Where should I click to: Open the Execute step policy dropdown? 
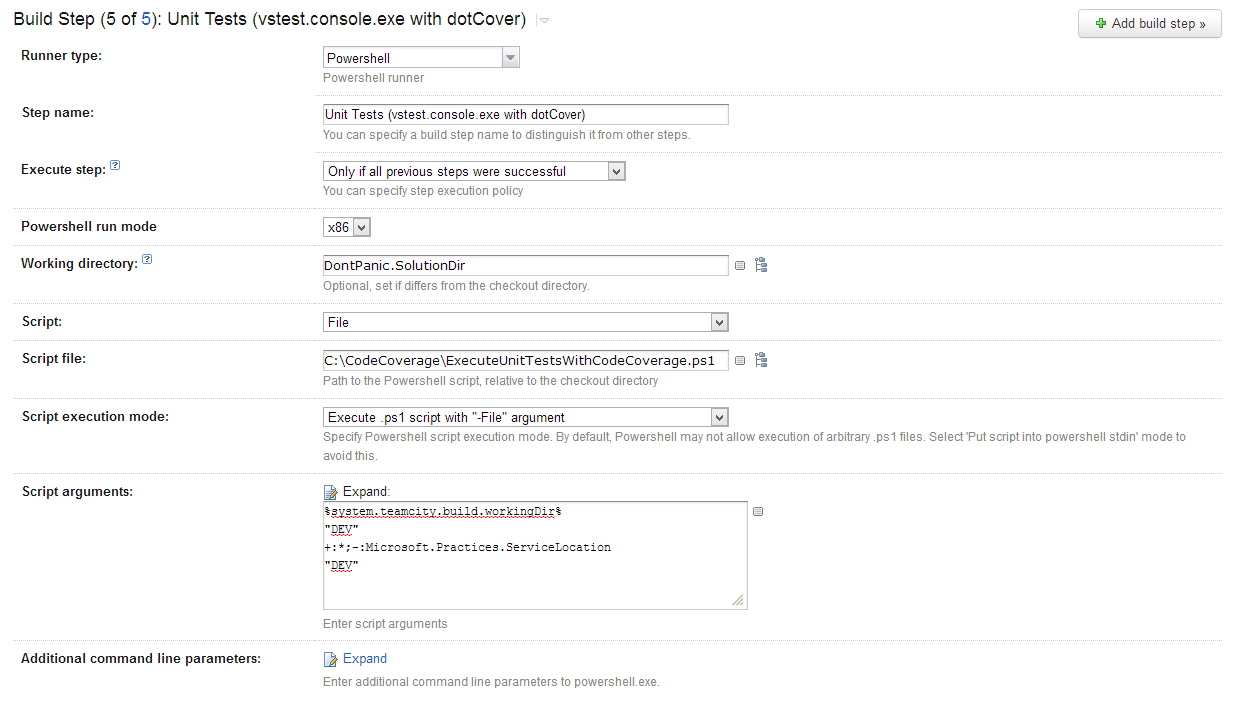pos(475,171)
